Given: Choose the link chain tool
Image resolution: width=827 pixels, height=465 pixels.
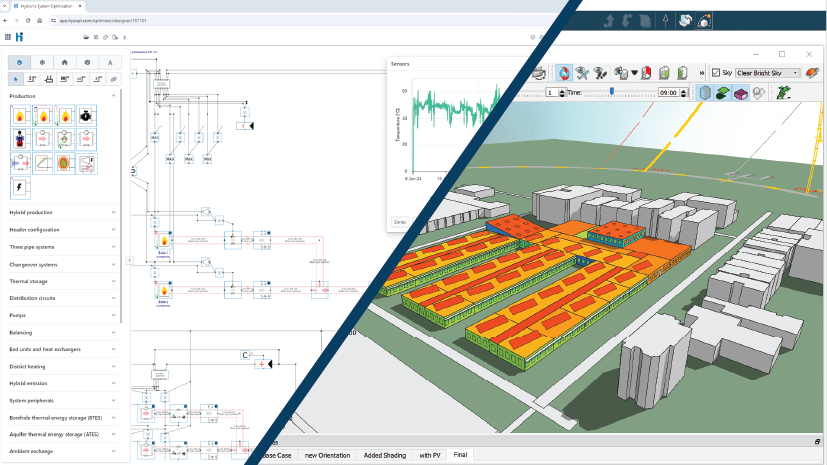Looking at the screenshot, I should 113,79.
